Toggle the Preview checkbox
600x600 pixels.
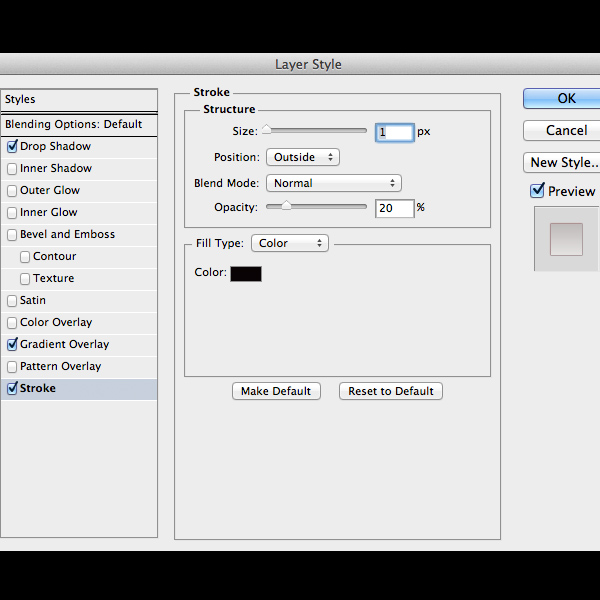coord(537,190)
